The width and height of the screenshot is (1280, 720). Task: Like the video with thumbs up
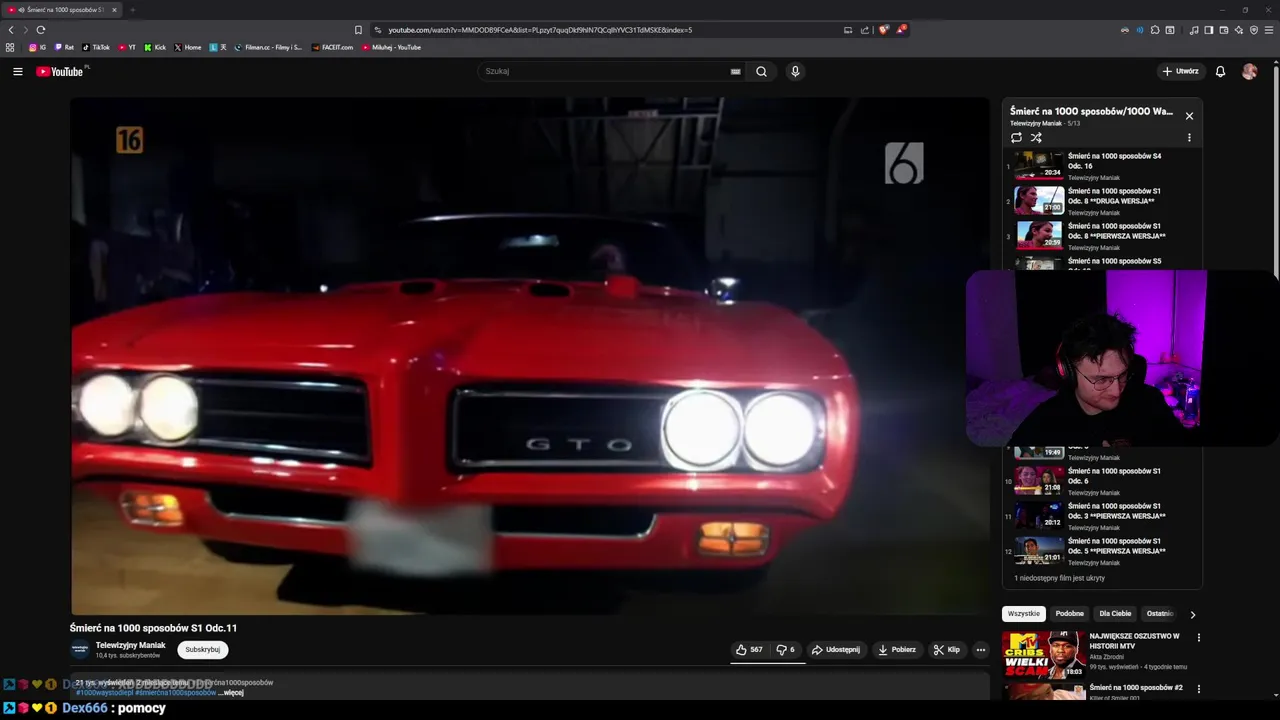tap(749, 649)
